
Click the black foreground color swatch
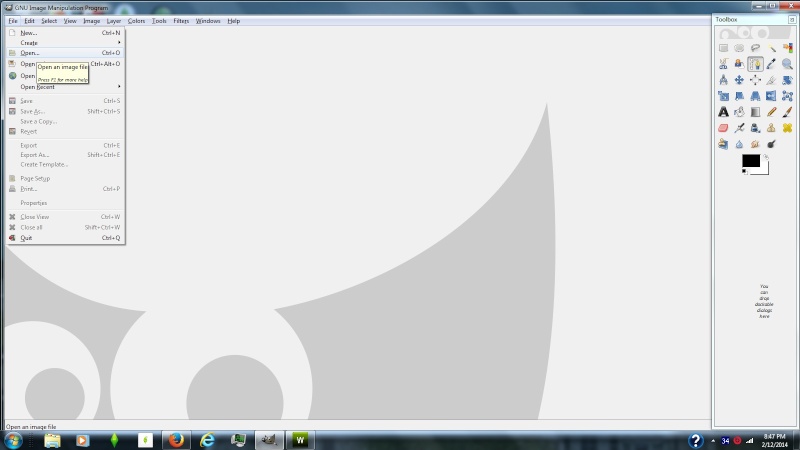(x=751, y=160)
